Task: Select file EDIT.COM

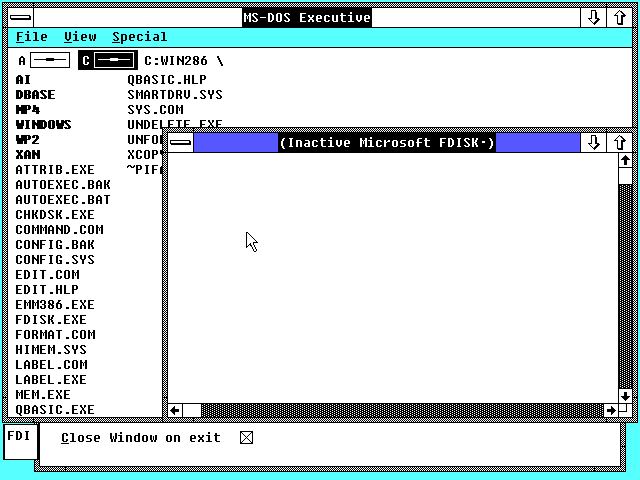Action: point(47,275)
